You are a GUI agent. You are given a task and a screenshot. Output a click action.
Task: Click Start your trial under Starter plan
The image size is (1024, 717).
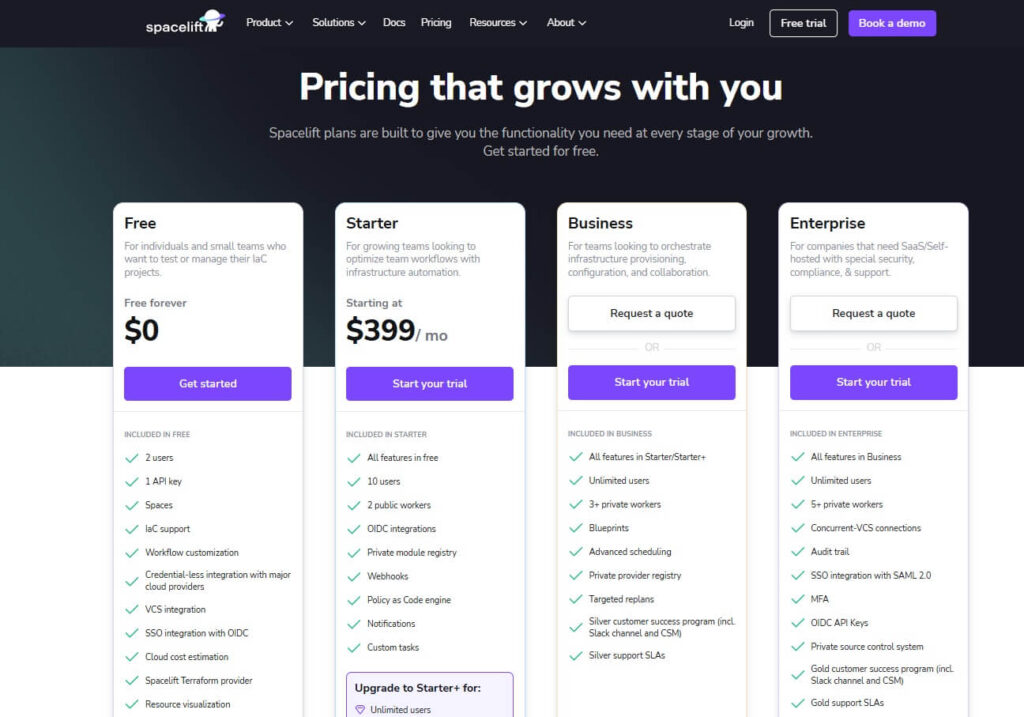click(429, 383)
